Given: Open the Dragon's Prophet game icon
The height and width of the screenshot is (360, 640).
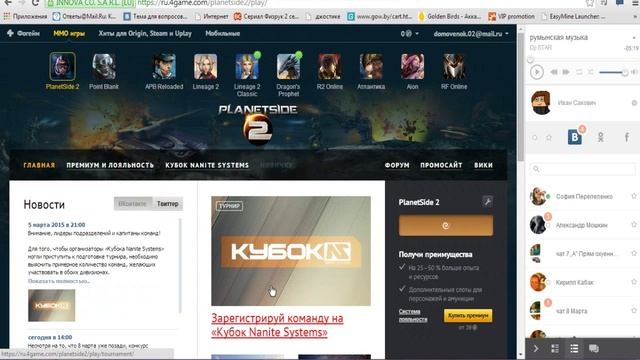Looking at the screenshot, I should (x=288, y=67).
